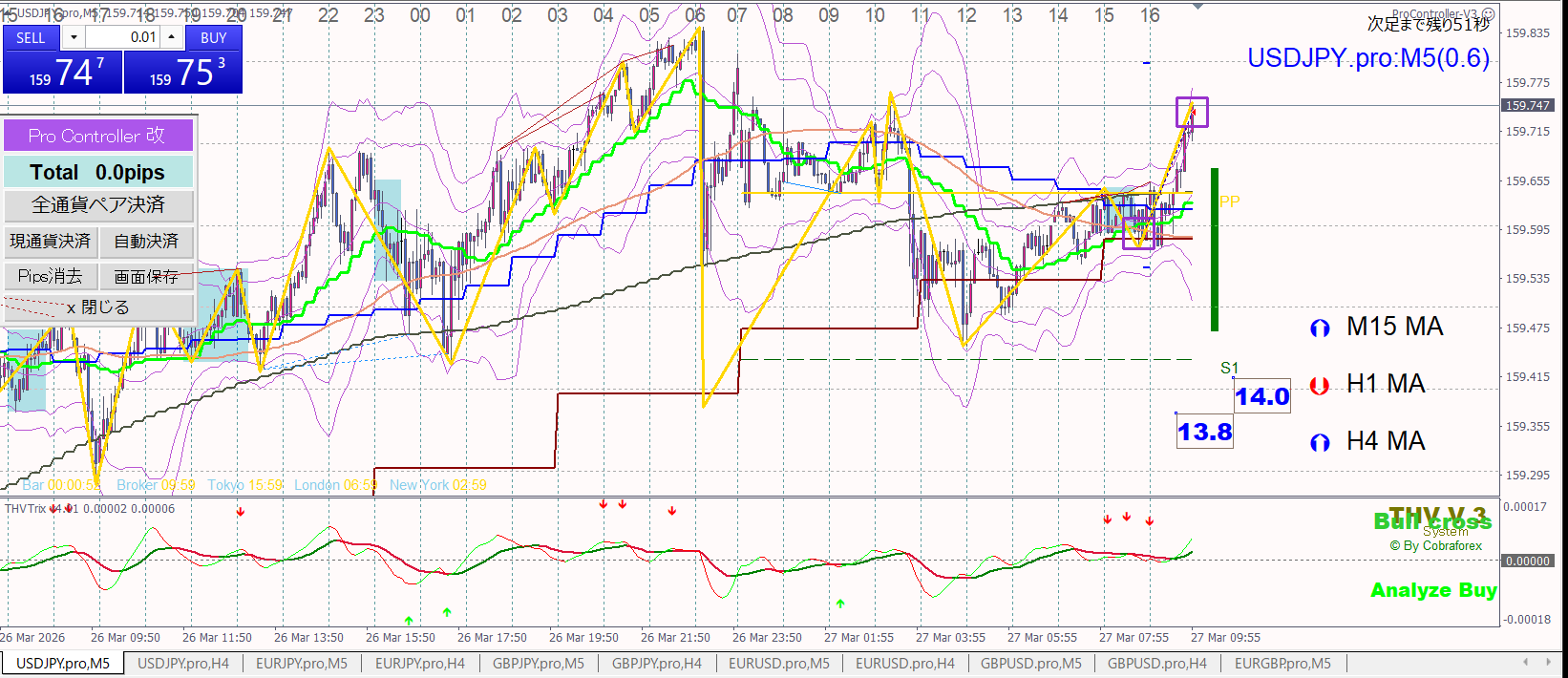Click the M15 MA blue up-arrow icon
Screen dimensions: 1568x678
coord(1320,328)
